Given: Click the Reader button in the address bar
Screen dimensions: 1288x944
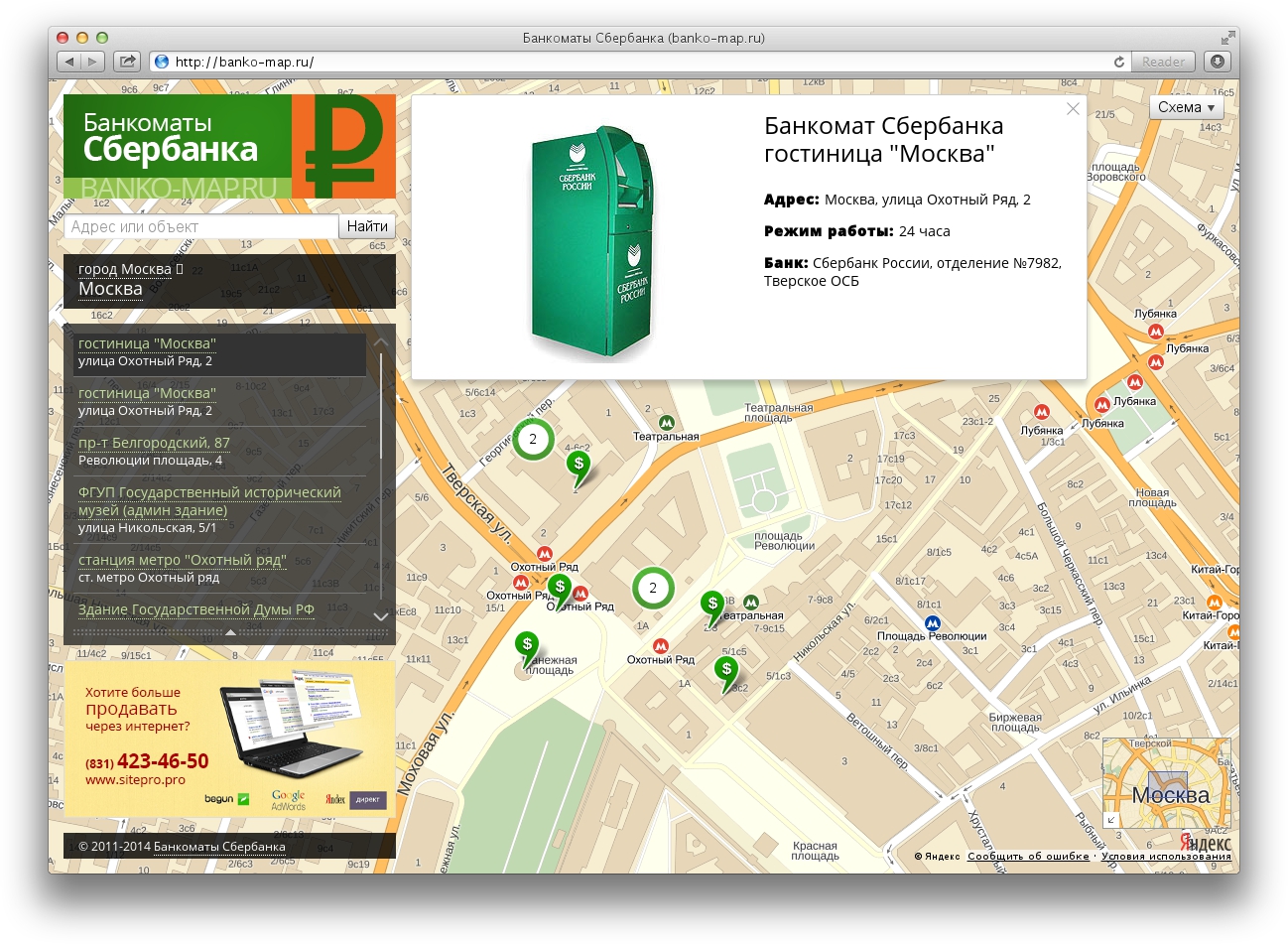Looking at the screenshot, I should 1163,62.
